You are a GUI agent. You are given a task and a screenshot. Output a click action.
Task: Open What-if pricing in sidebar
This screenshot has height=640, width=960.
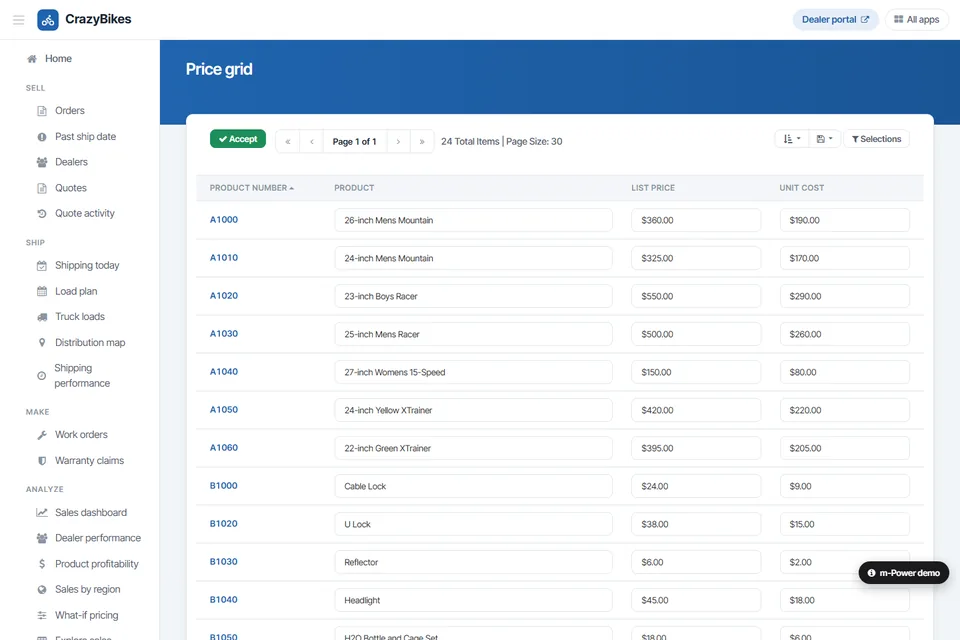[x=86, y=616]
